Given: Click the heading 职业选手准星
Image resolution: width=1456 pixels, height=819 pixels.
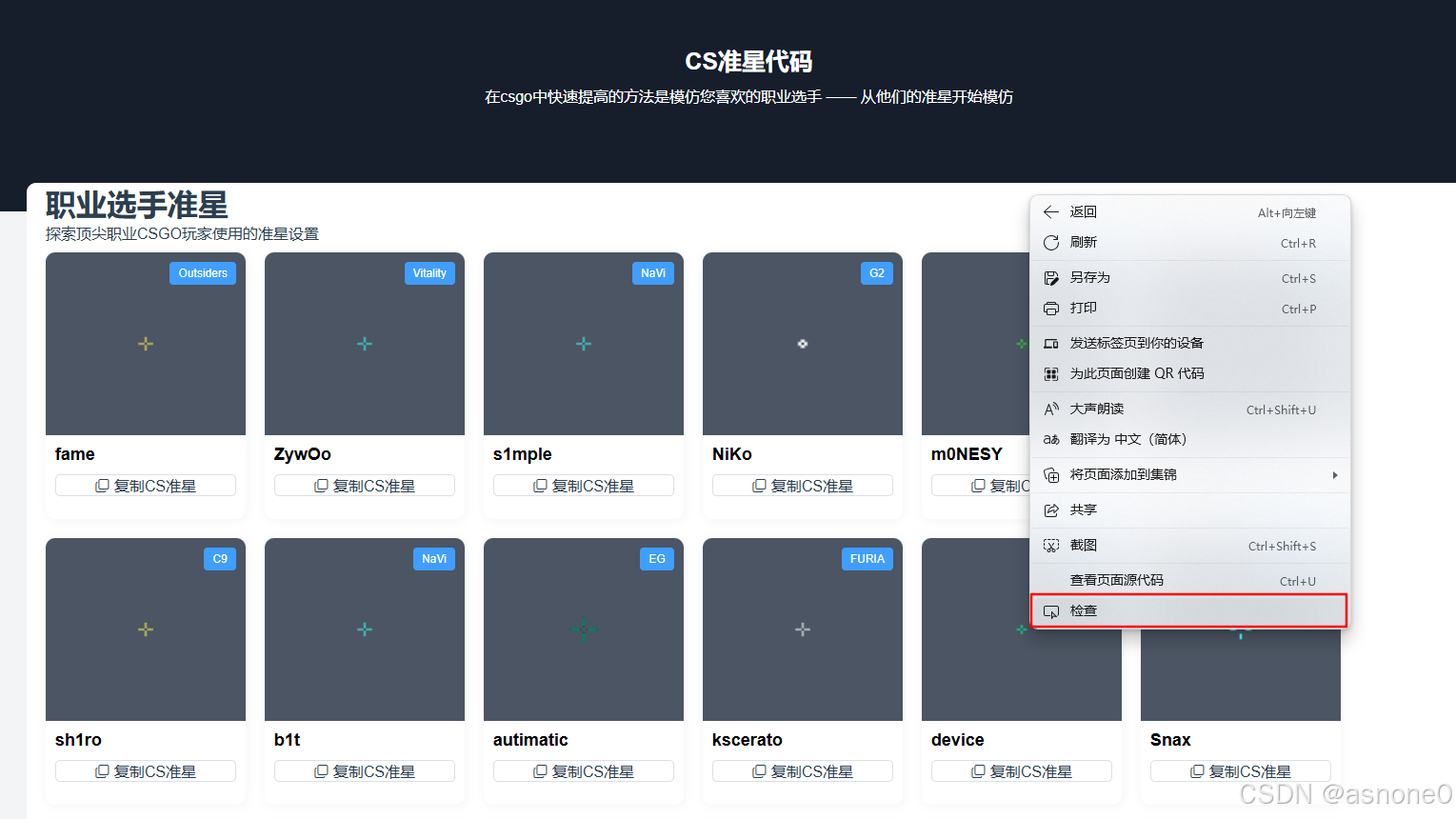Looking at the screenshot, I should pyautogui.click(x=137, y=205).
